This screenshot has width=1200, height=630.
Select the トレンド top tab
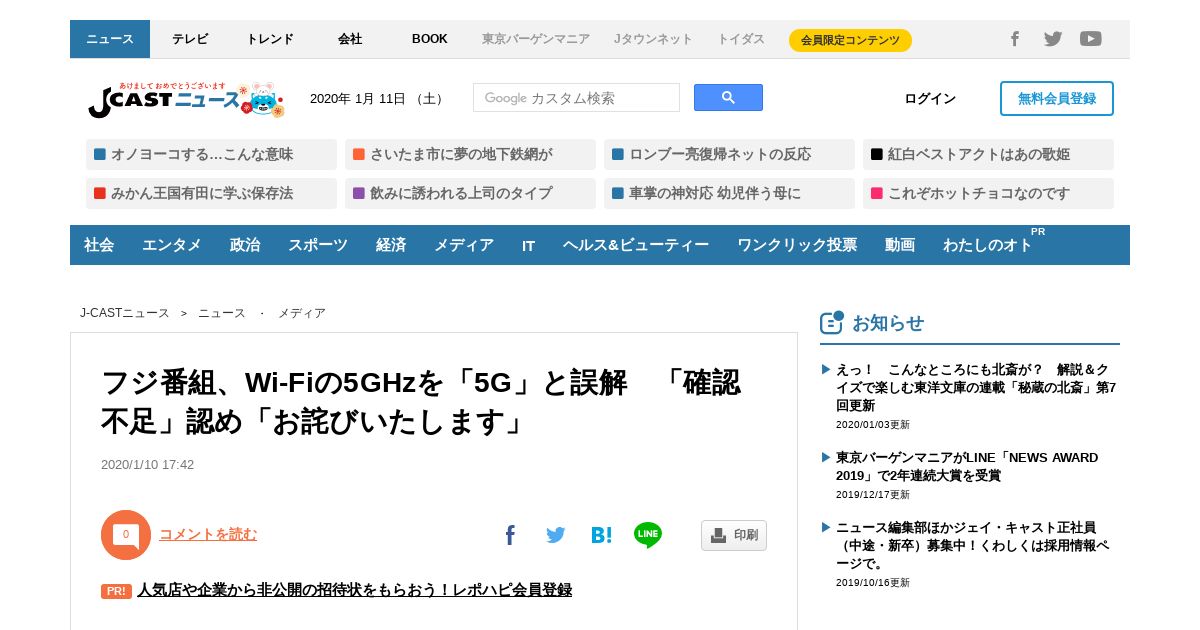tap(270, 39)
